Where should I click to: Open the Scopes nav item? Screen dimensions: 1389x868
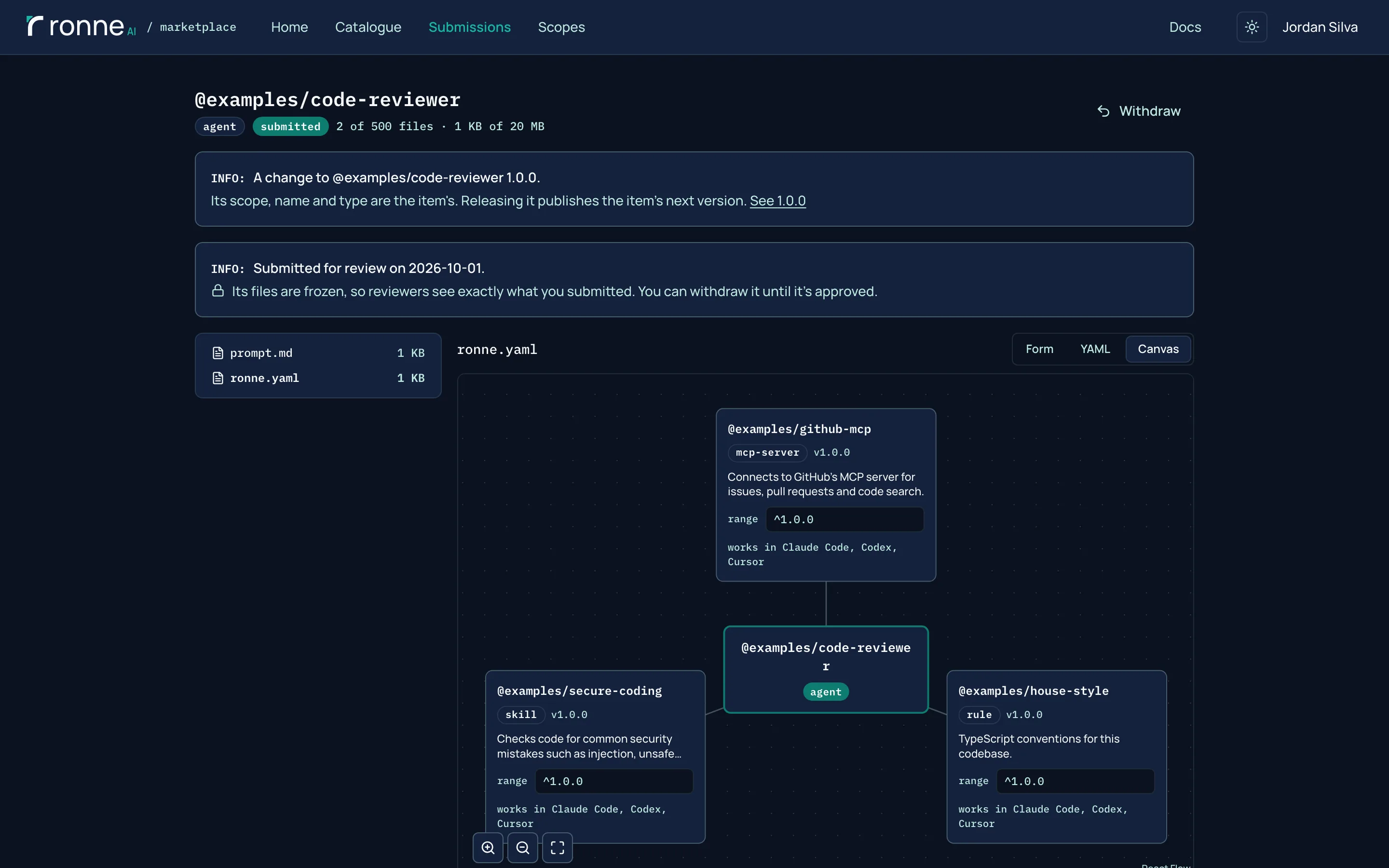(561, 27)
